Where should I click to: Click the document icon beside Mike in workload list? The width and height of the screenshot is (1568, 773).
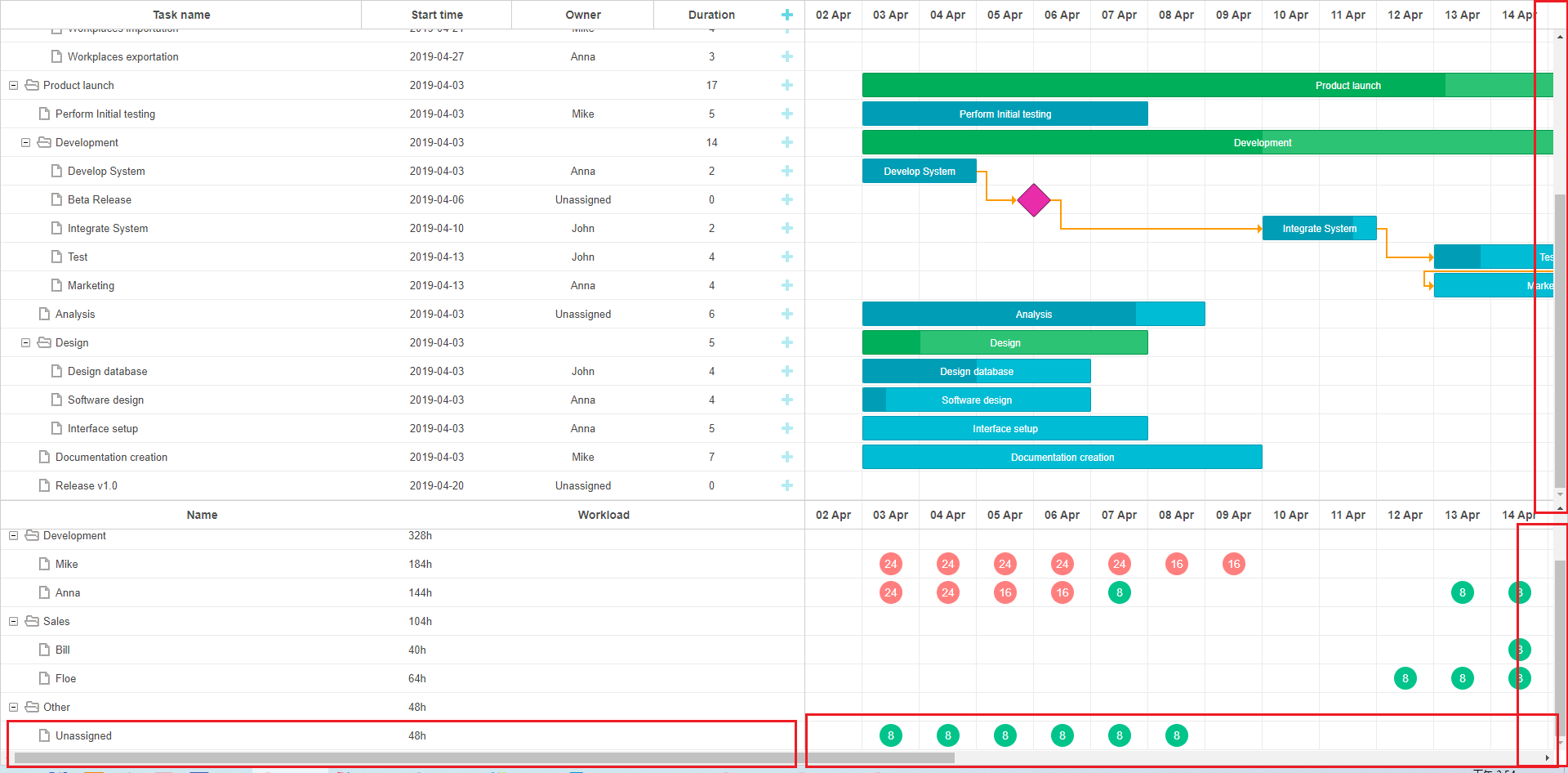point(43,564)
